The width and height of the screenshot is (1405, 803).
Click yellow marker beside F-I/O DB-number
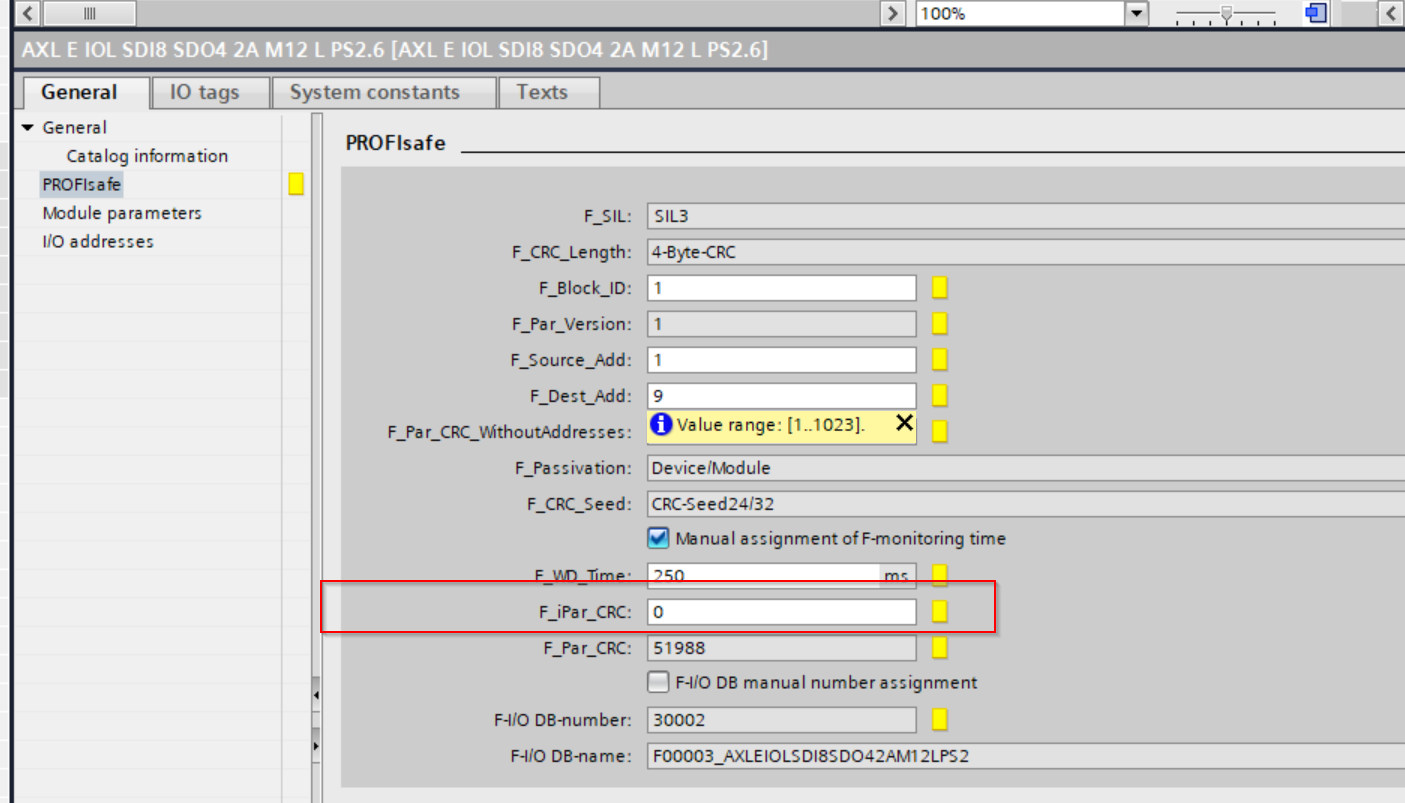pos(940,720)
